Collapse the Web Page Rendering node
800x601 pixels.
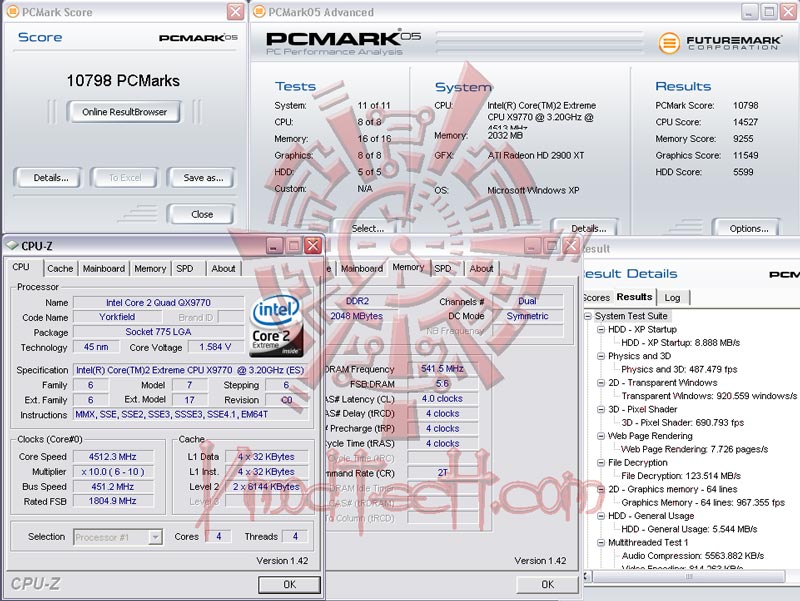(x=601, y=436)
